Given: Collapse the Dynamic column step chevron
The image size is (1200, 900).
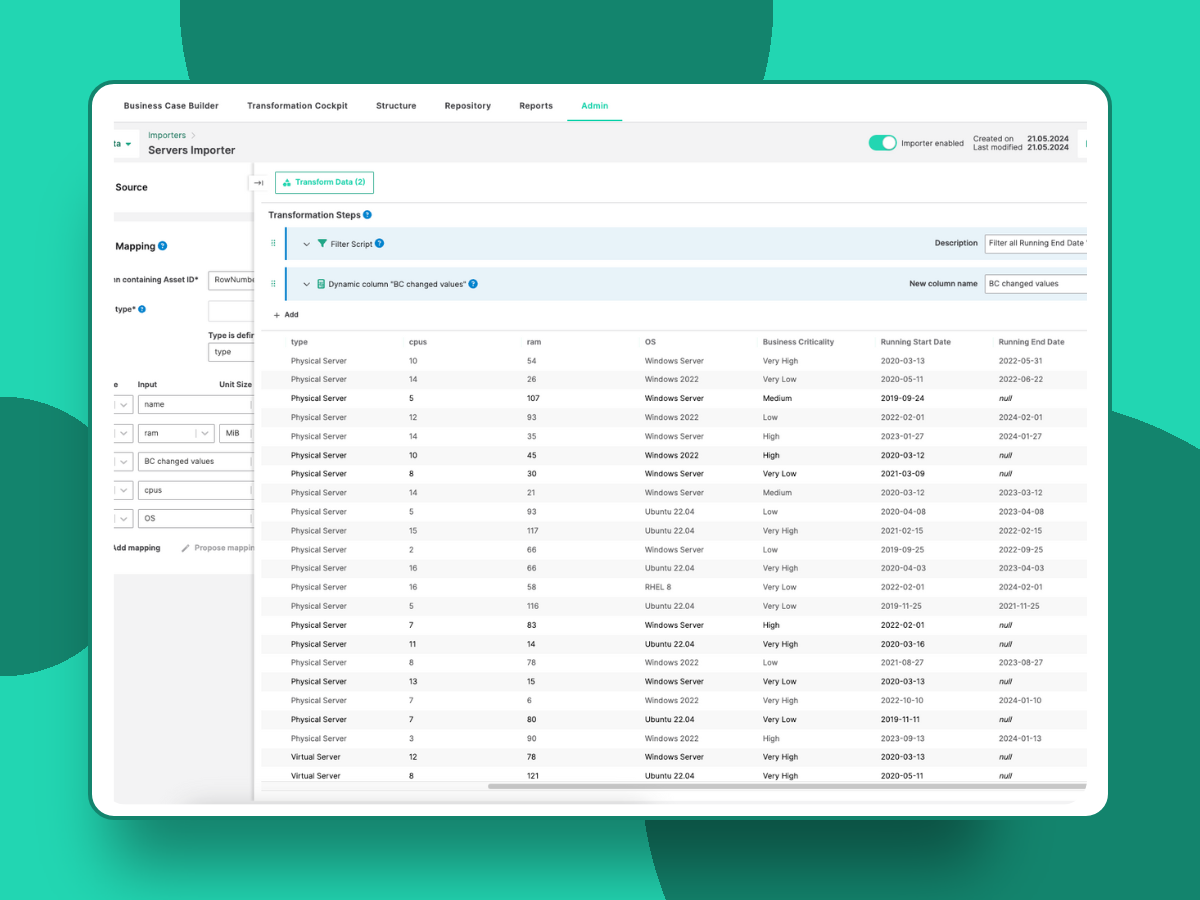Looking at the screenshot, I should [x=307, y=284].
